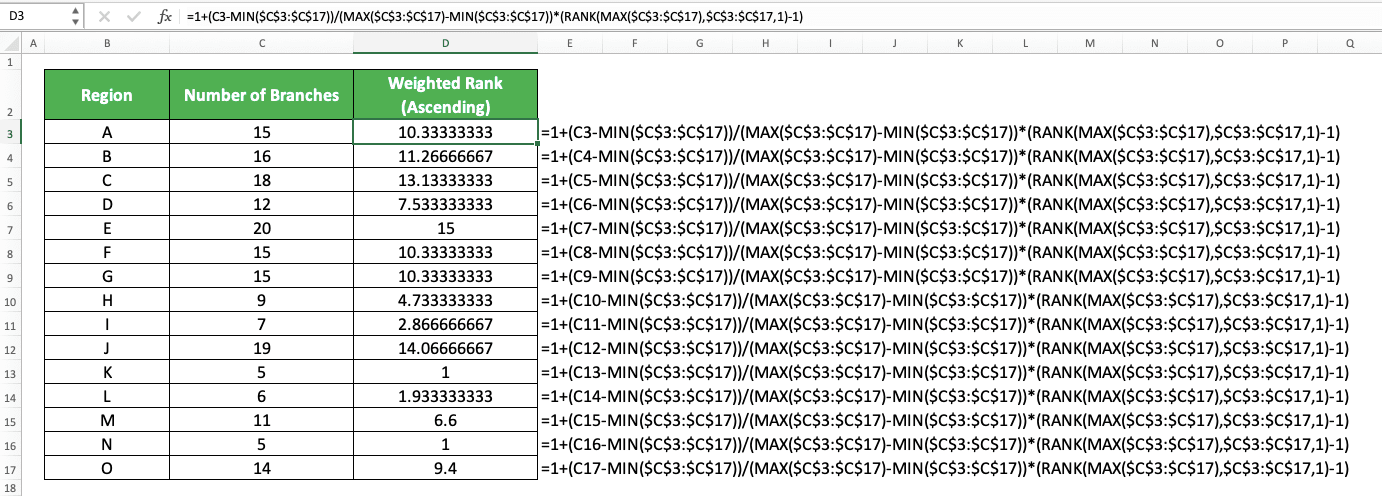
Task: Select column E header
Action: [570, 43]
